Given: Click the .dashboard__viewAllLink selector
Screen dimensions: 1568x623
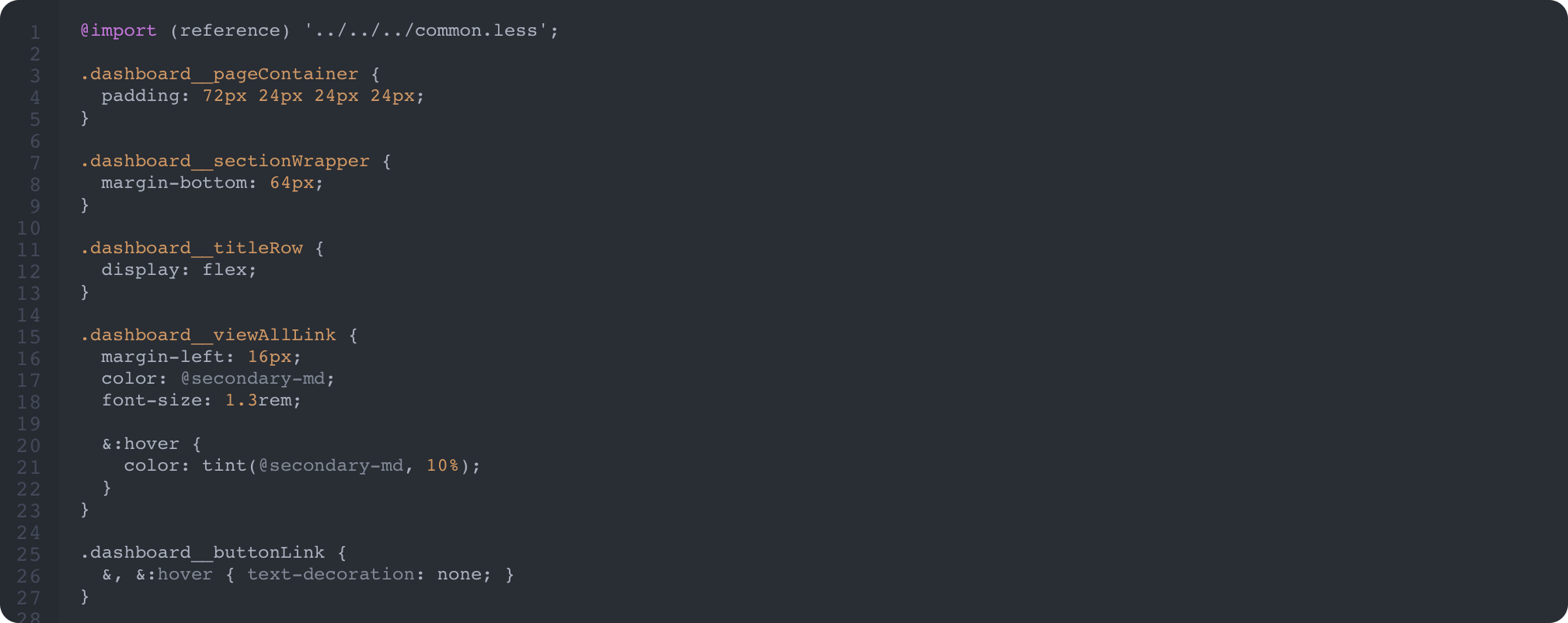Looking at the screenshot, I should (208, 335).
